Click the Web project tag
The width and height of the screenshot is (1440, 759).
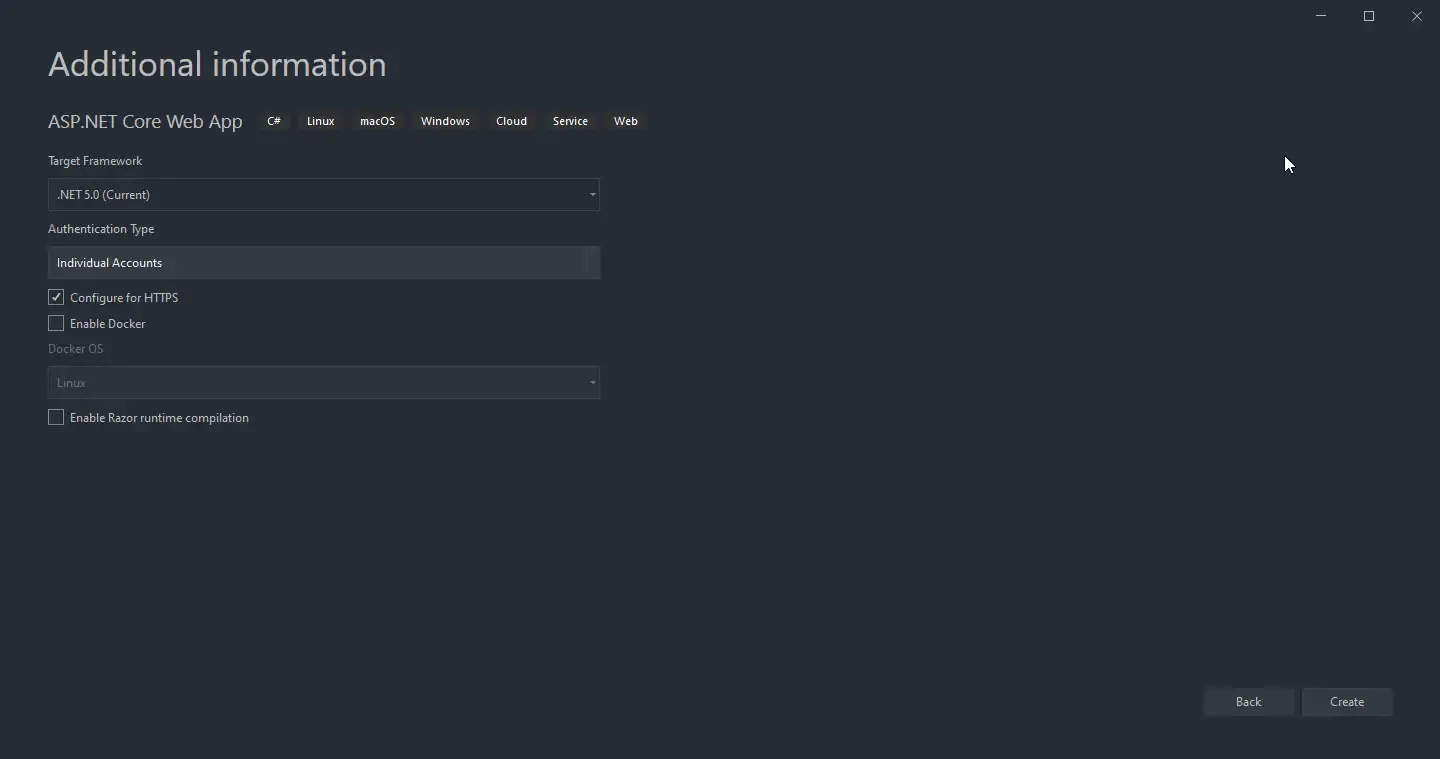click(x=626, y=121)
